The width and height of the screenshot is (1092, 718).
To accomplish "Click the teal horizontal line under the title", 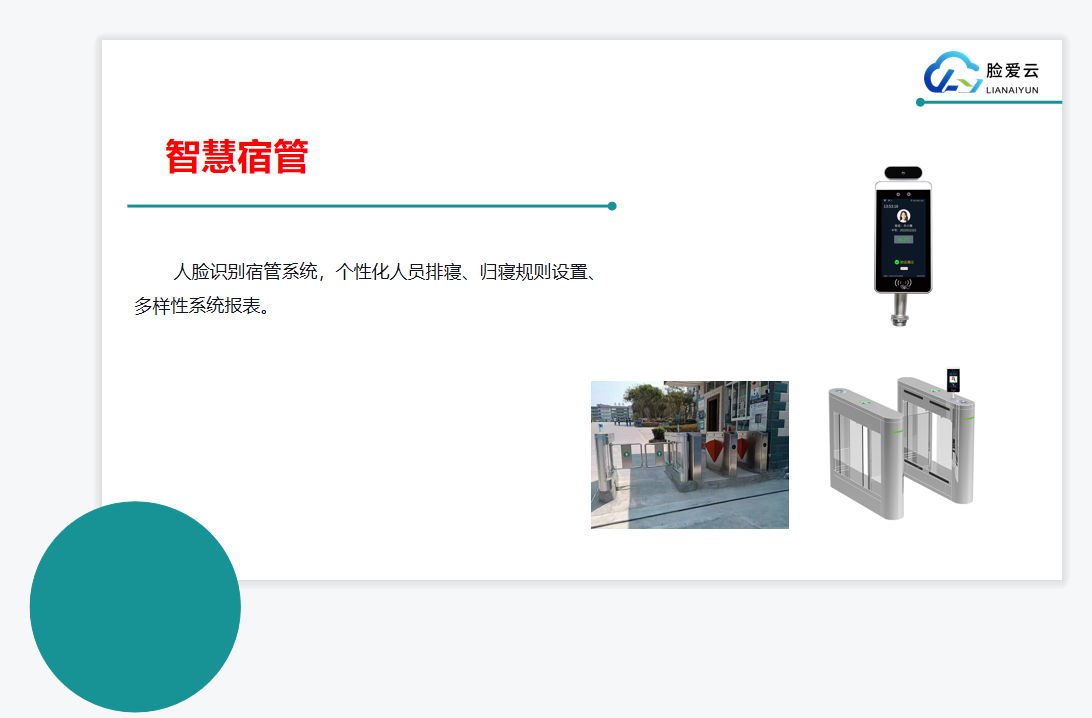I will click(368, 206).
